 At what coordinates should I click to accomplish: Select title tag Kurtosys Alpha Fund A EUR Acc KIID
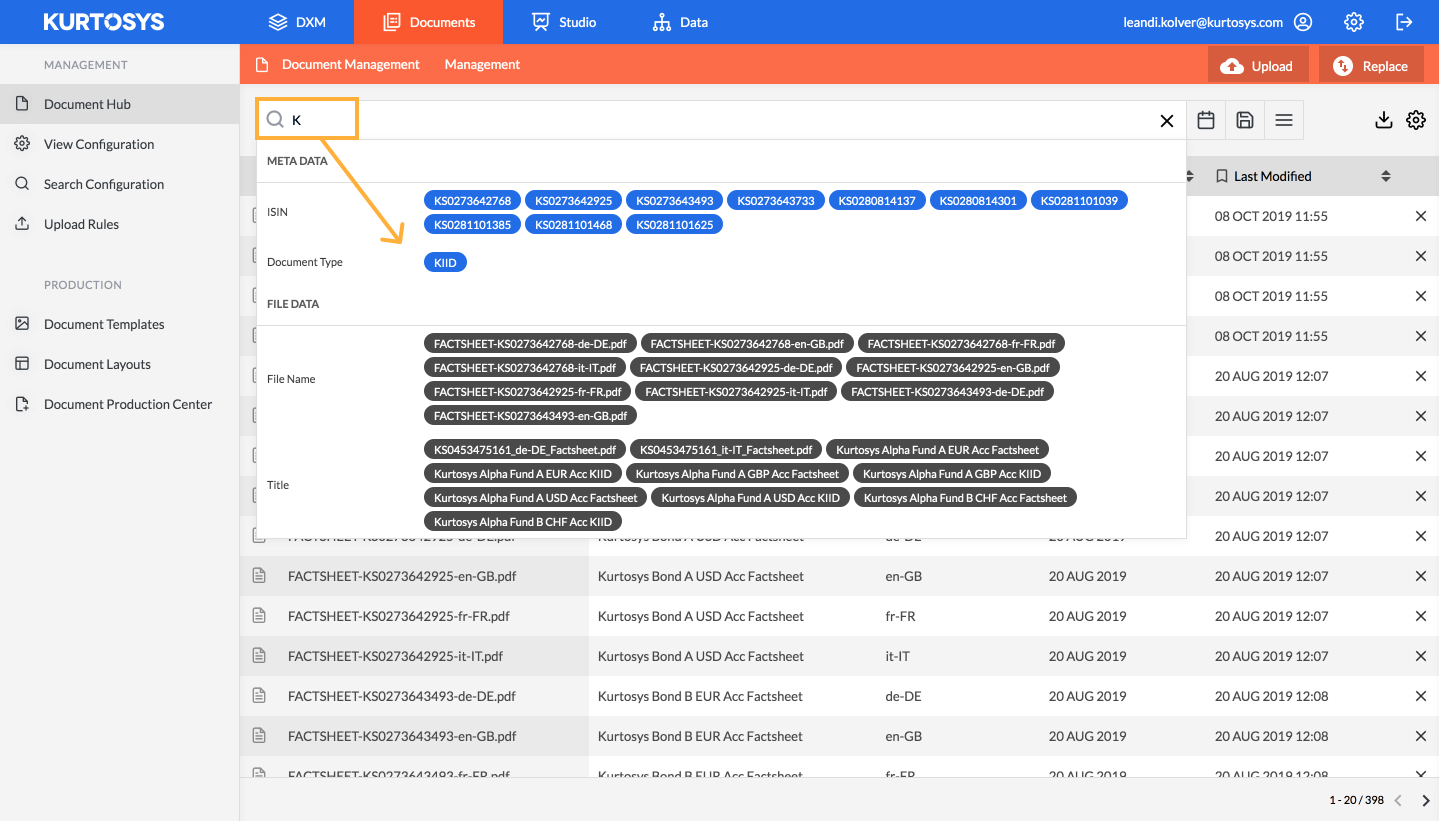524,474
